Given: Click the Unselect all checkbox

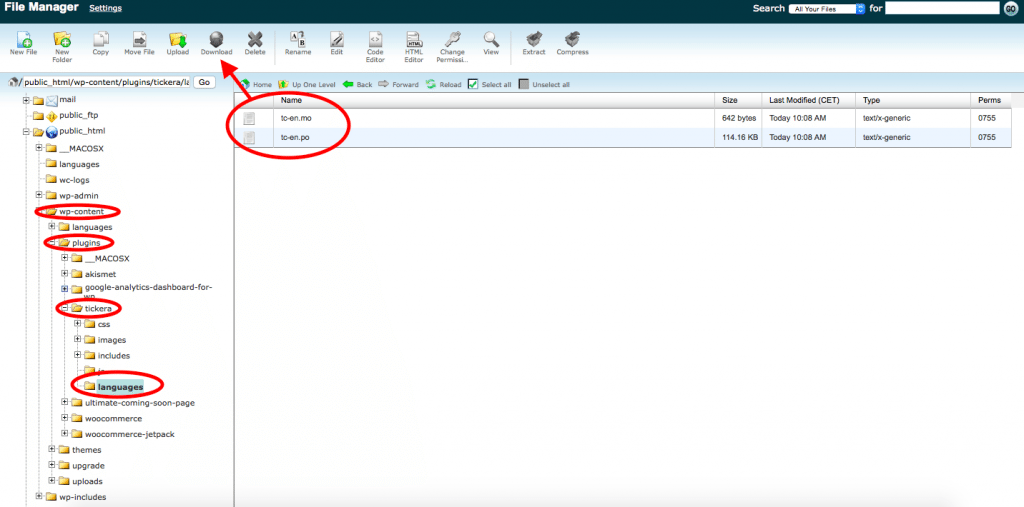Looking at the screenshot, I should tap(524, 84).
